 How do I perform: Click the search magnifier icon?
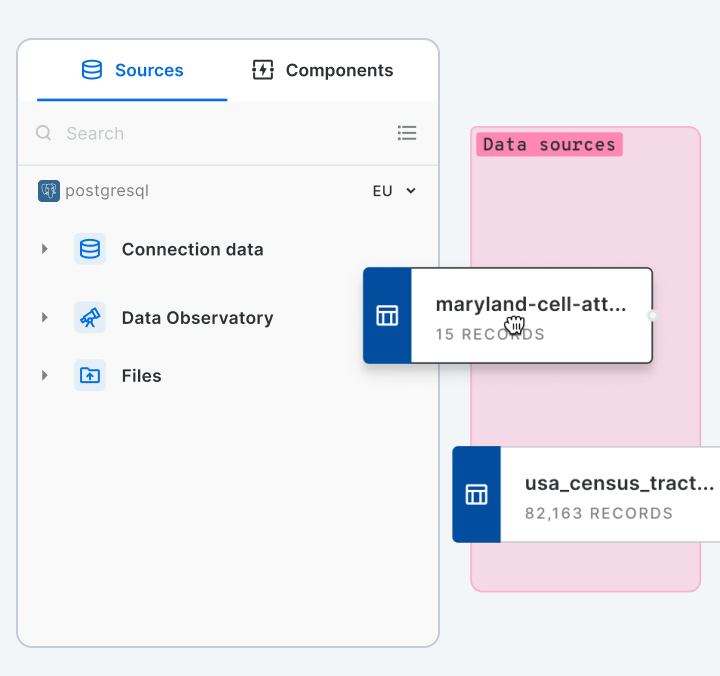(44, 133)
